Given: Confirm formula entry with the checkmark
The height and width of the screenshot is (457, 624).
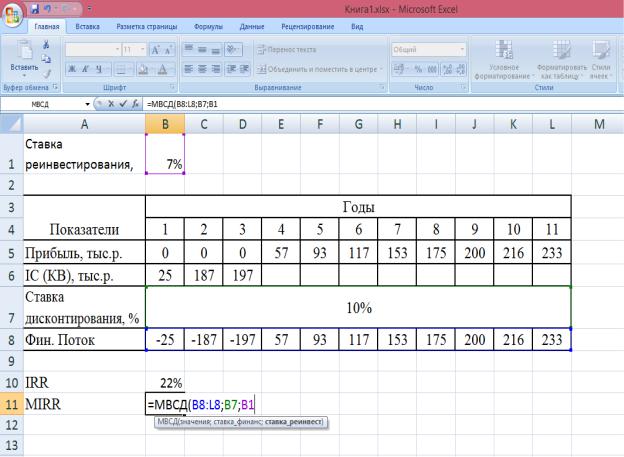Looking at the screenshot, I should coord(123,104).
